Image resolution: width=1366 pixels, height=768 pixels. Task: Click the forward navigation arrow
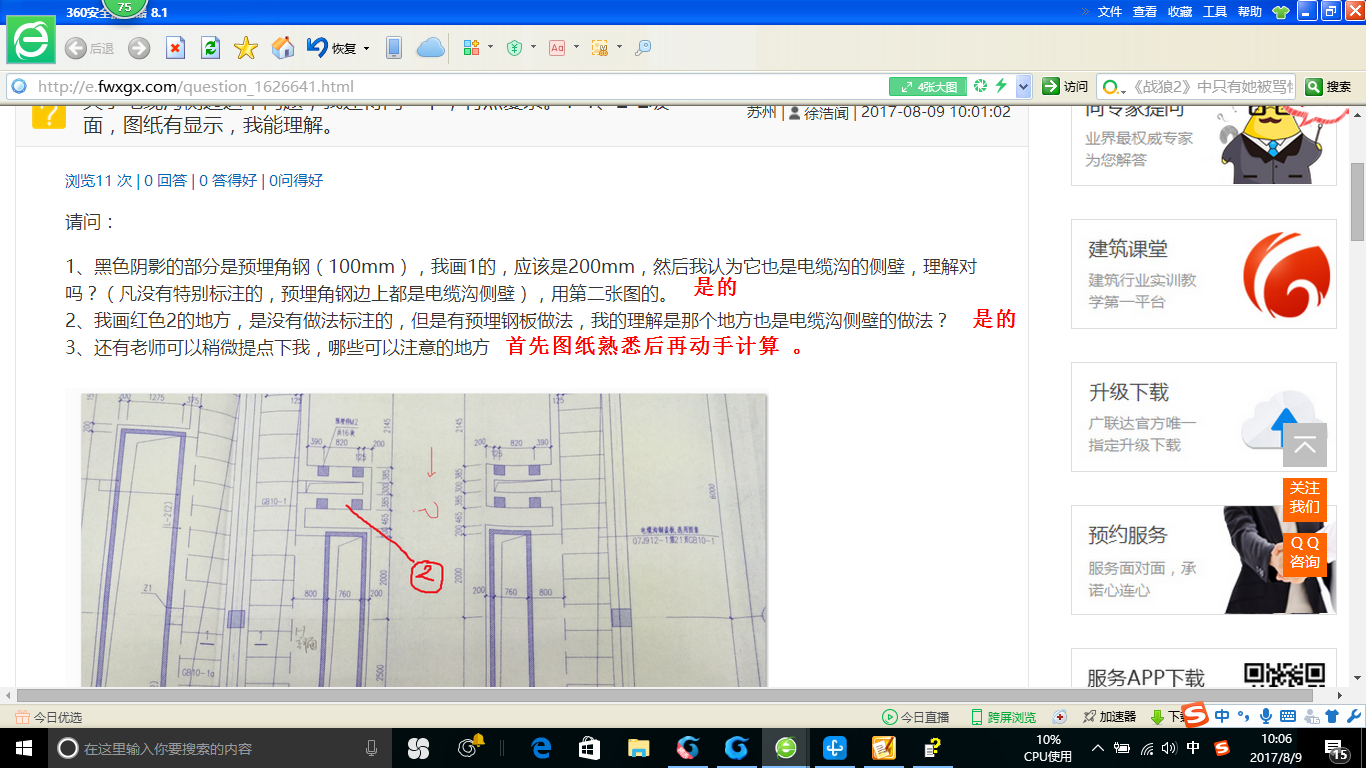(139, 48)
